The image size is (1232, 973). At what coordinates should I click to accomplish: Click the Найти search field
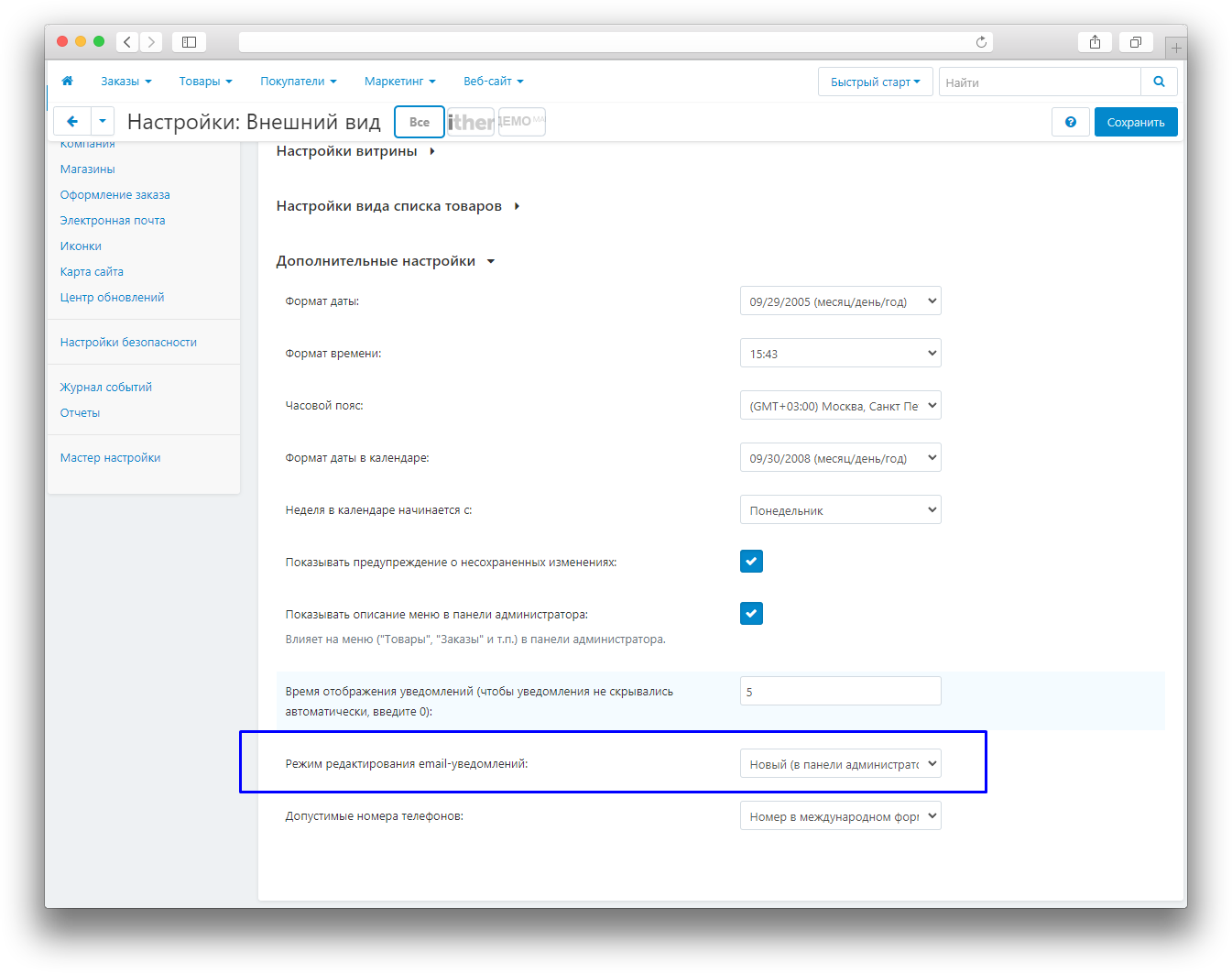click(x=1040, y=82)
